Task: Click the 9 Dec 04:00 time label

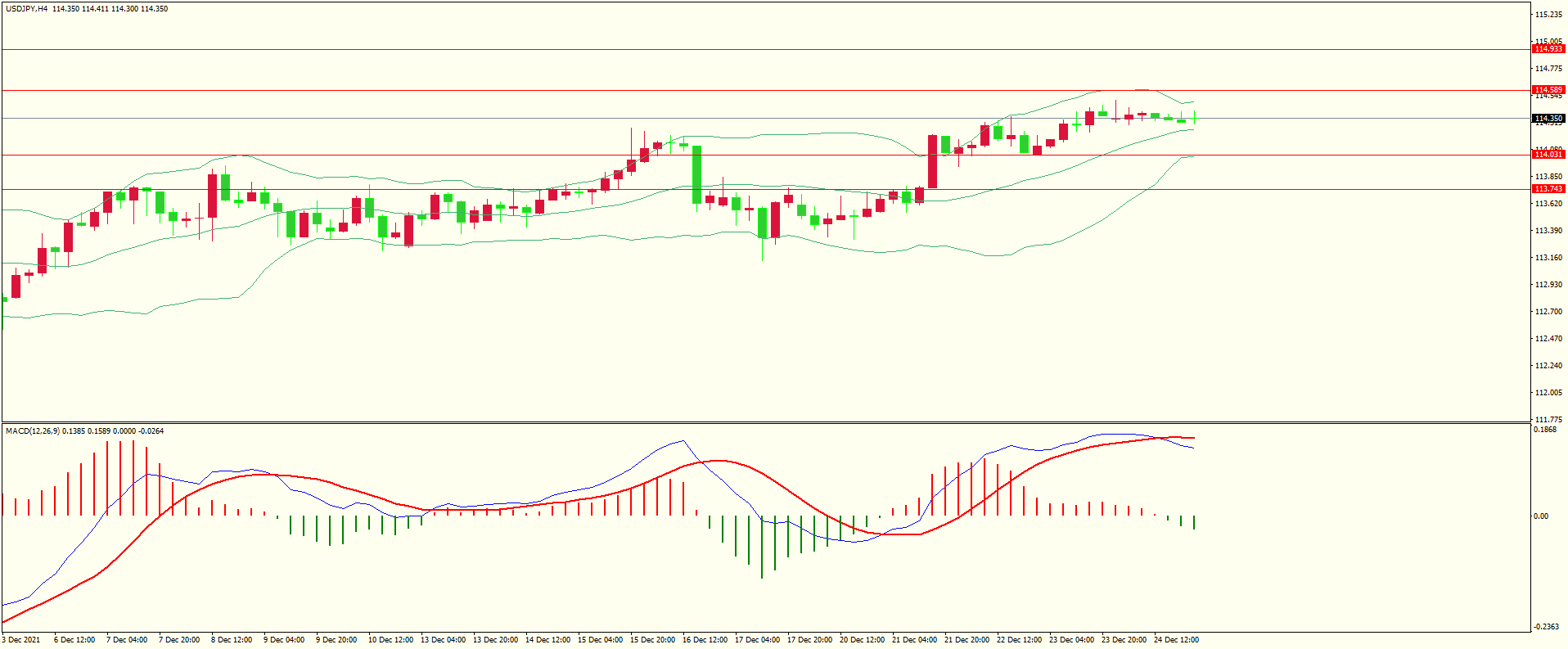Action: coord(284,640)
